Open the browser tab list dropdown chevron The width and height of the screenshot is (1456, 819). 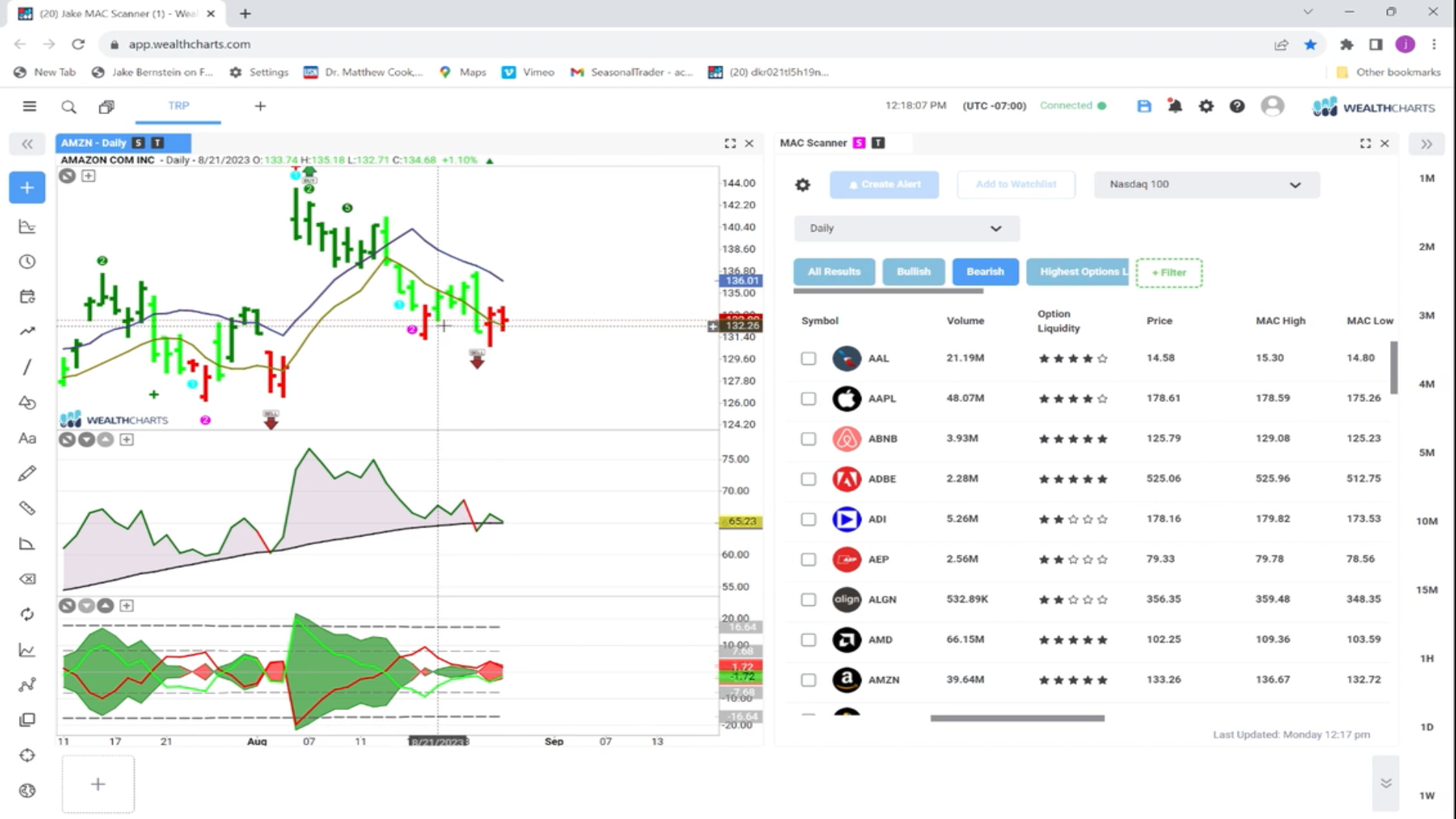[1308, 12]
